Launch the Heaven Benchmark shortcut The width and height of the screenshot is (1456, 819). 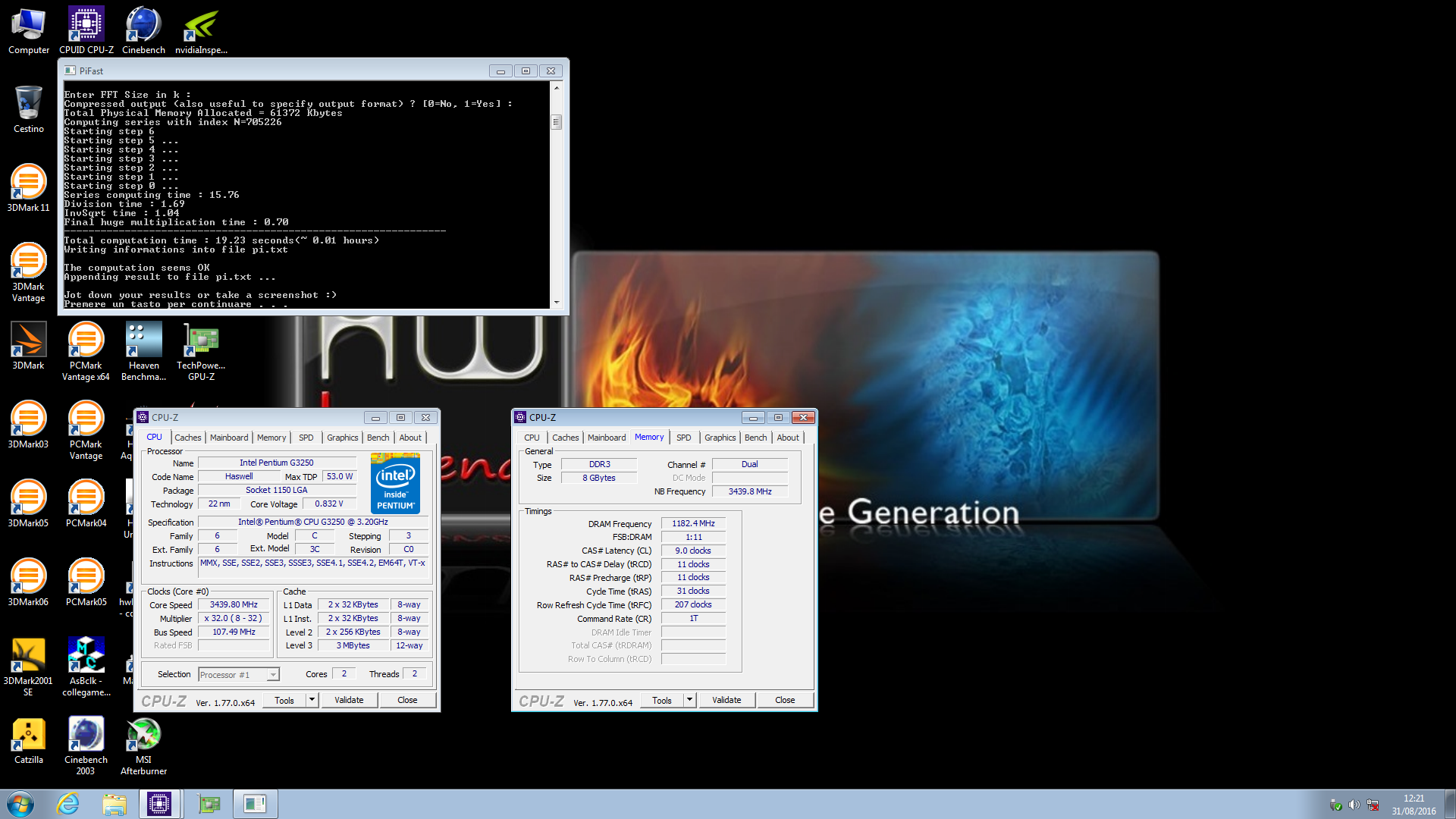pyautogui.click(x=143, y=350)
